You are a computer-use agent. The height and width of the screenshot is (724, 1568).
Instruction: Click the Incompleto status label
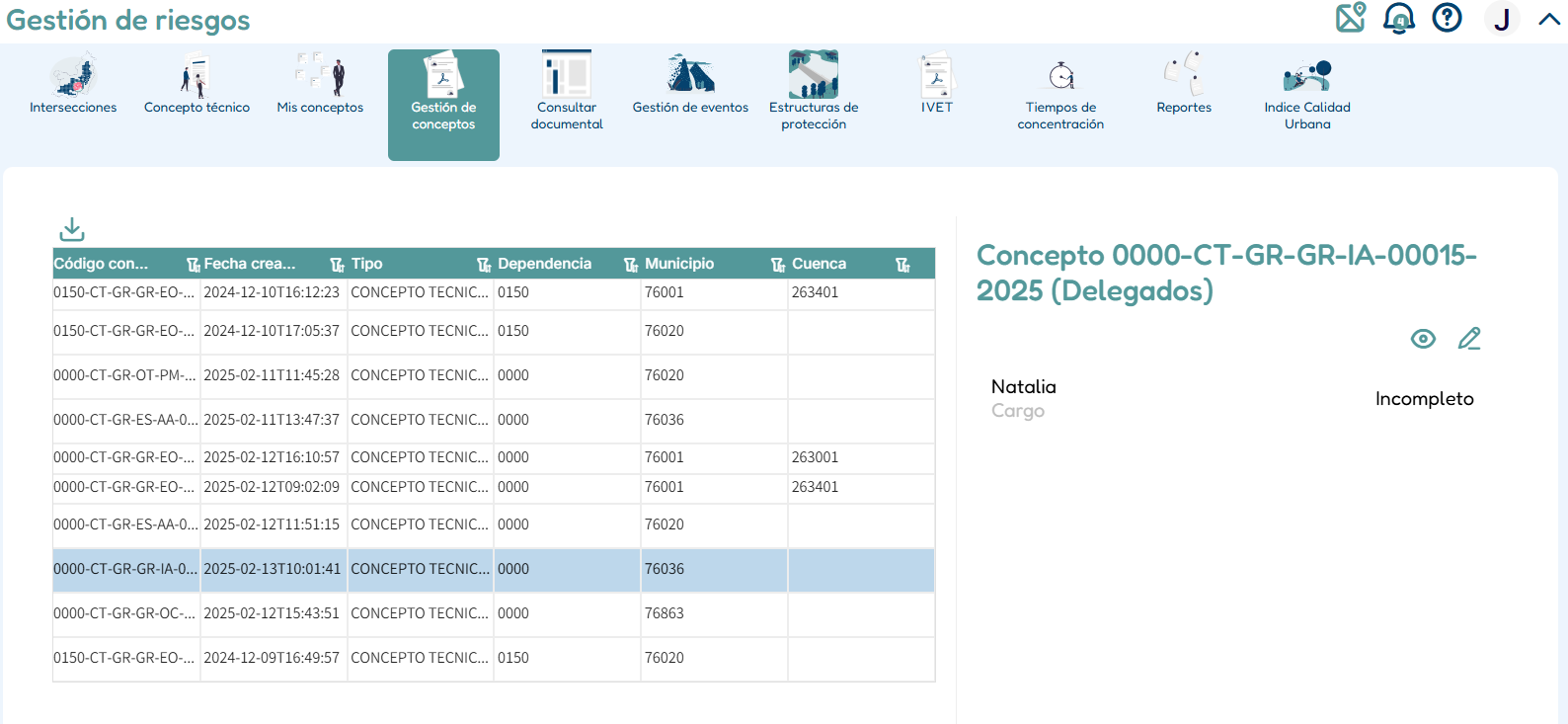pos(1424,399)
